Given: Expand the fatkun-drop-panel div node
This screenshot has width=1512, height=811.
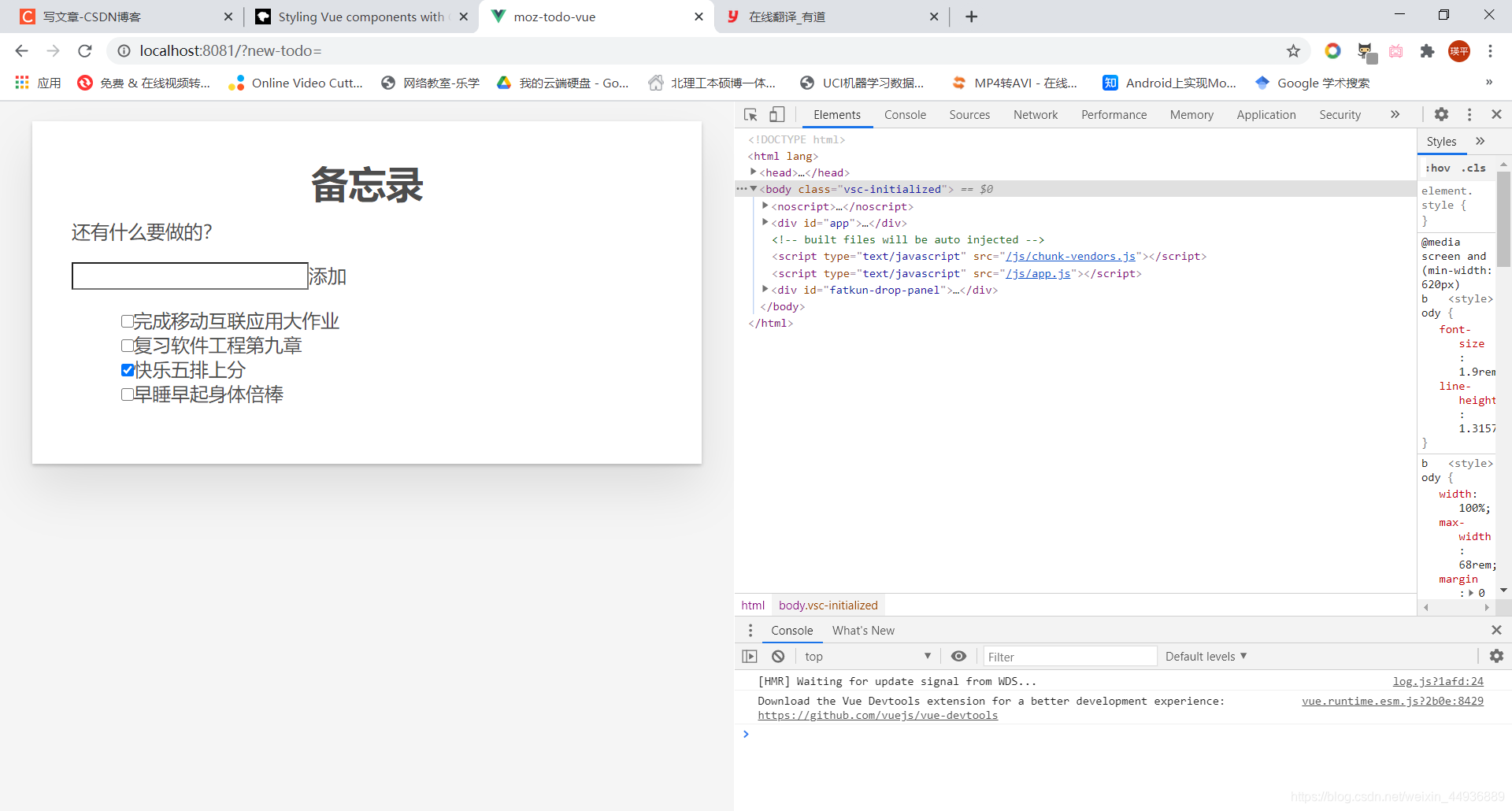Looking at the screenshot, I should click(x=765, y=289).
